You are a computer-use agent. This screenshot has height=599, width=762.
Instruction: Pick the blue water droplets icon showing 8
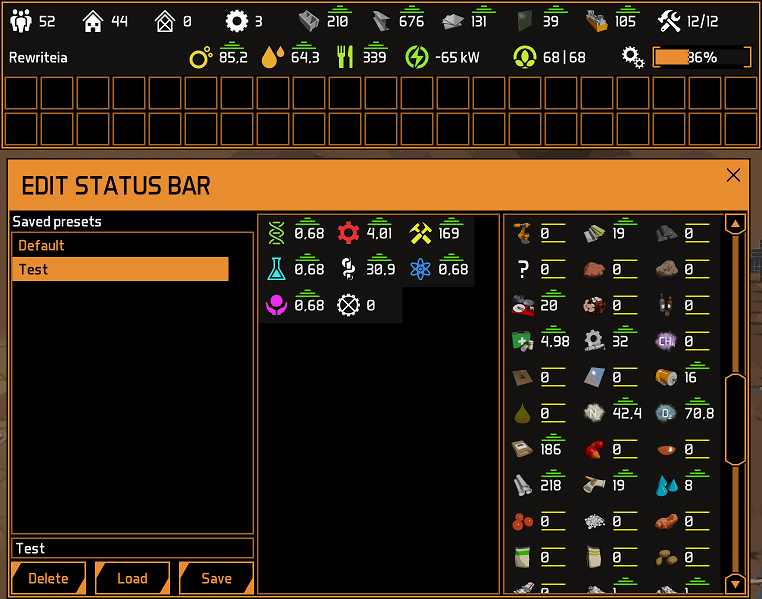click(x=666, y=485)
